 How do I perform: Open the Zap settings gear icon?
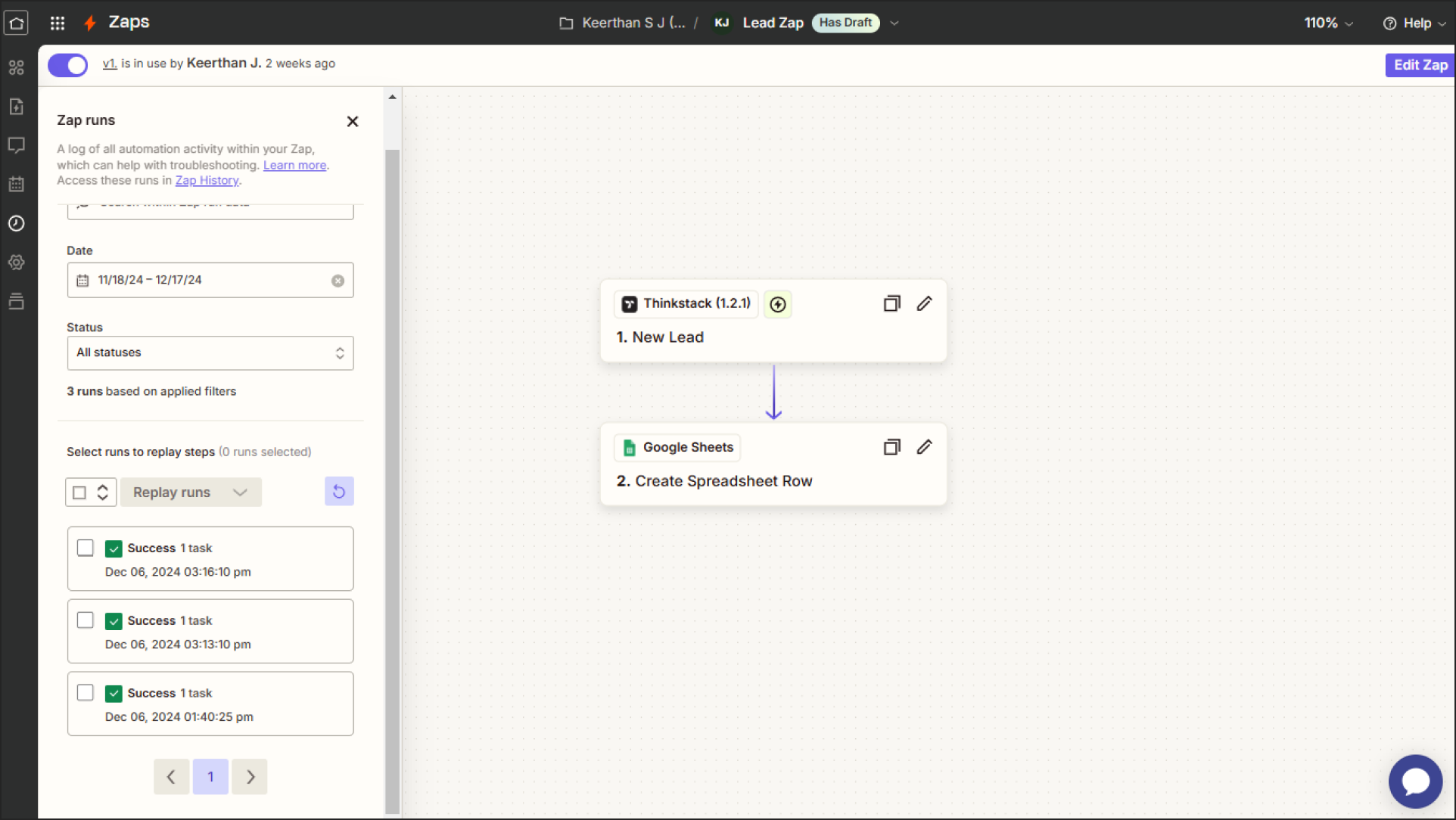(x=16, y=262)
